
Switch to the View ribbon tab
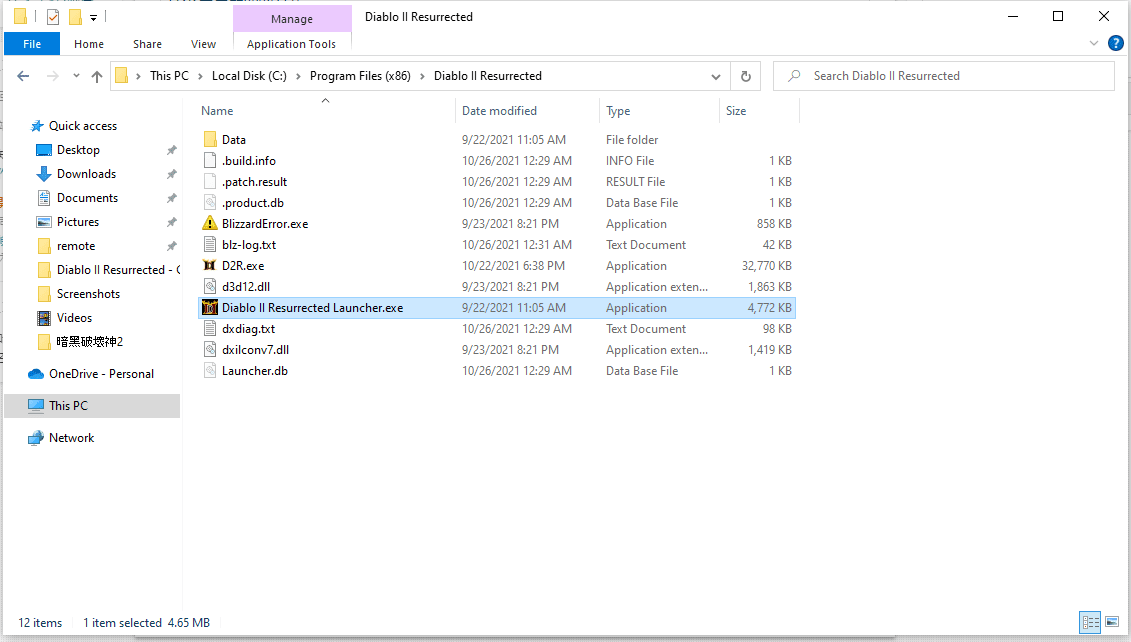(x=203, y=44)
